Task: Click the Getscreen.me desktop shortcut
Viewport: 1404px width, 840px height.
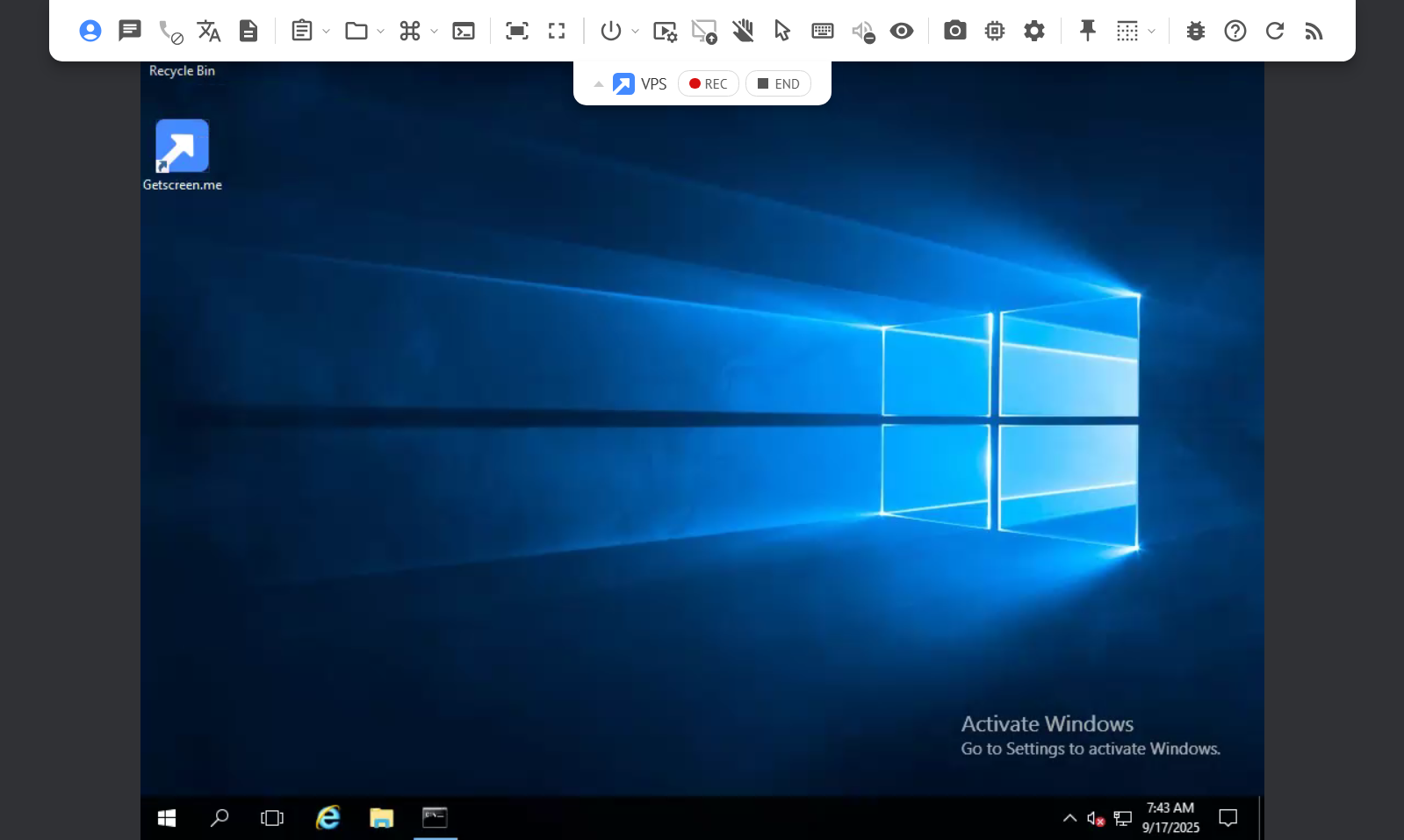Action: 182,154
